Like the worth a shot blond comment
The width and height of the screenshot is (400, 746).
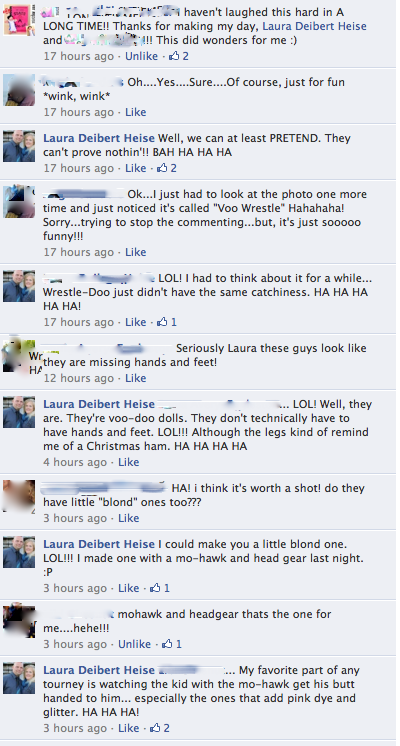(x=128, y=518)
